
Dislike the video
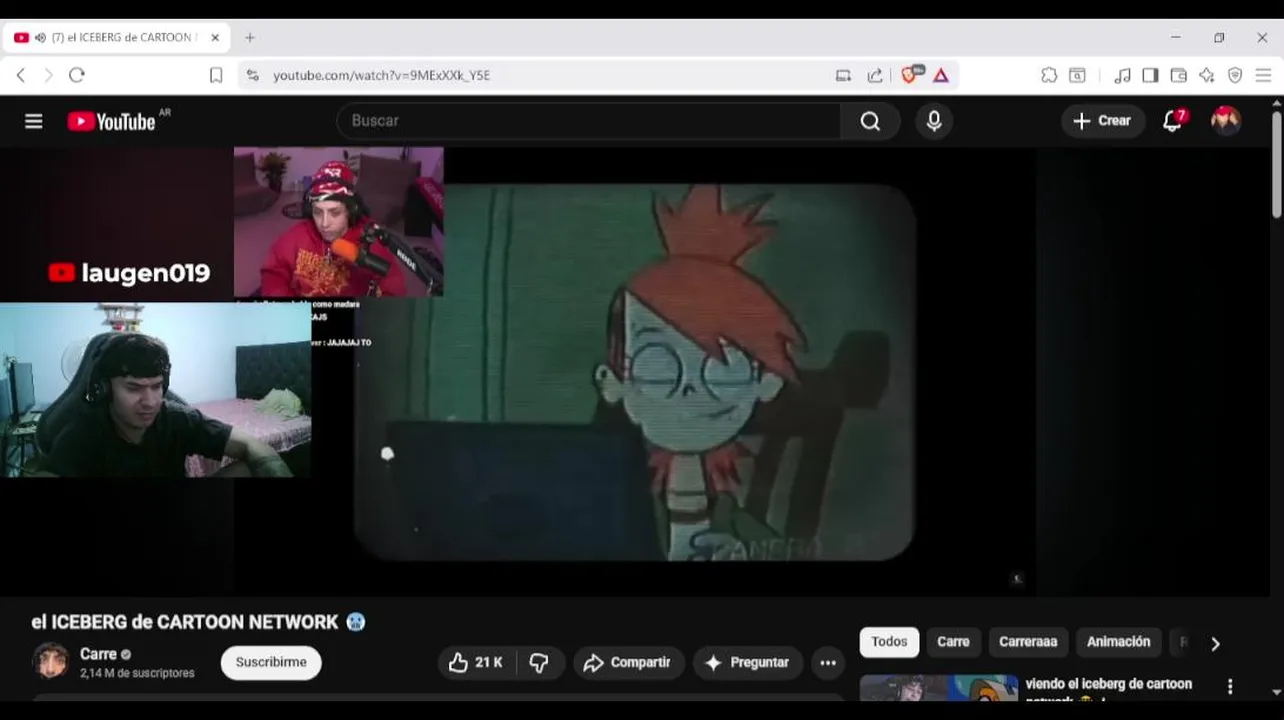point(540,662)
